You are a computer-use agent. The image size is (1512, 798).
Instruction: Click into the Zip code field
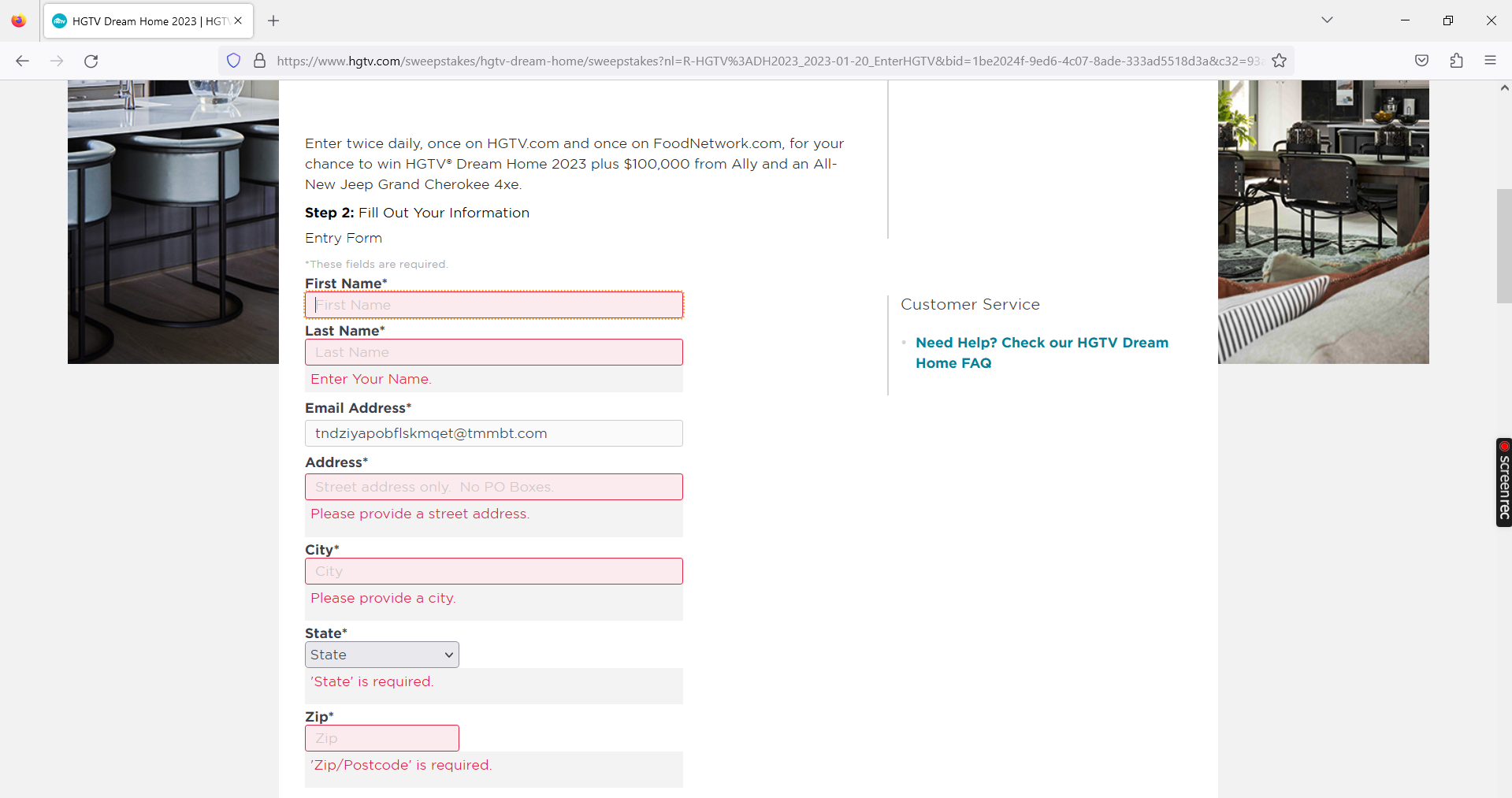tap(381, 738)
